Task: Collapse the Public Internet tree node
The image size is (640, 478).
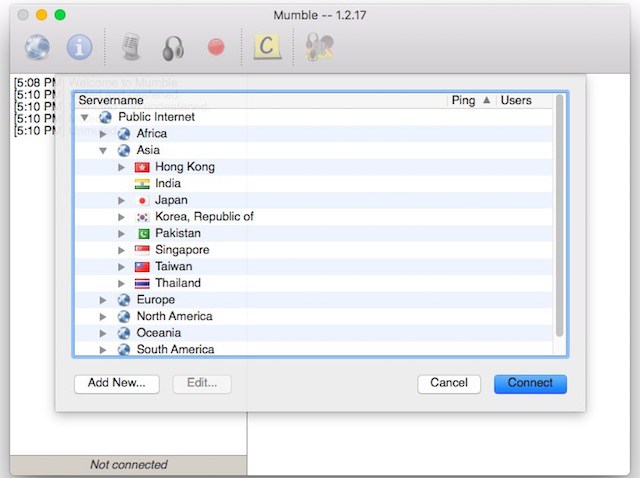Action: click(x=84, y=118)
